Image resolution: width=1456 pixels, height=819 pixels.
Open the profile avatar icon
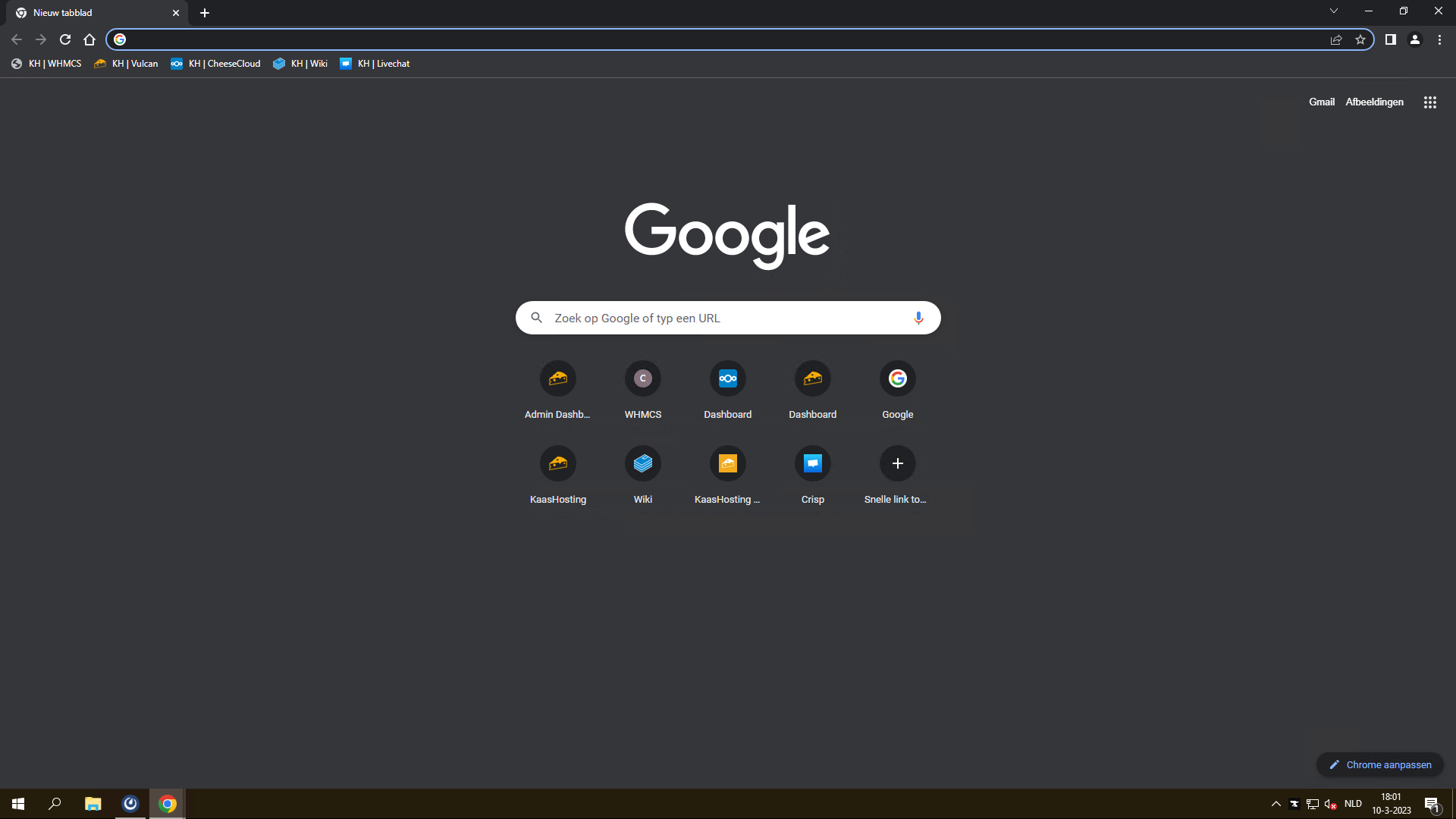[1415, 39]
